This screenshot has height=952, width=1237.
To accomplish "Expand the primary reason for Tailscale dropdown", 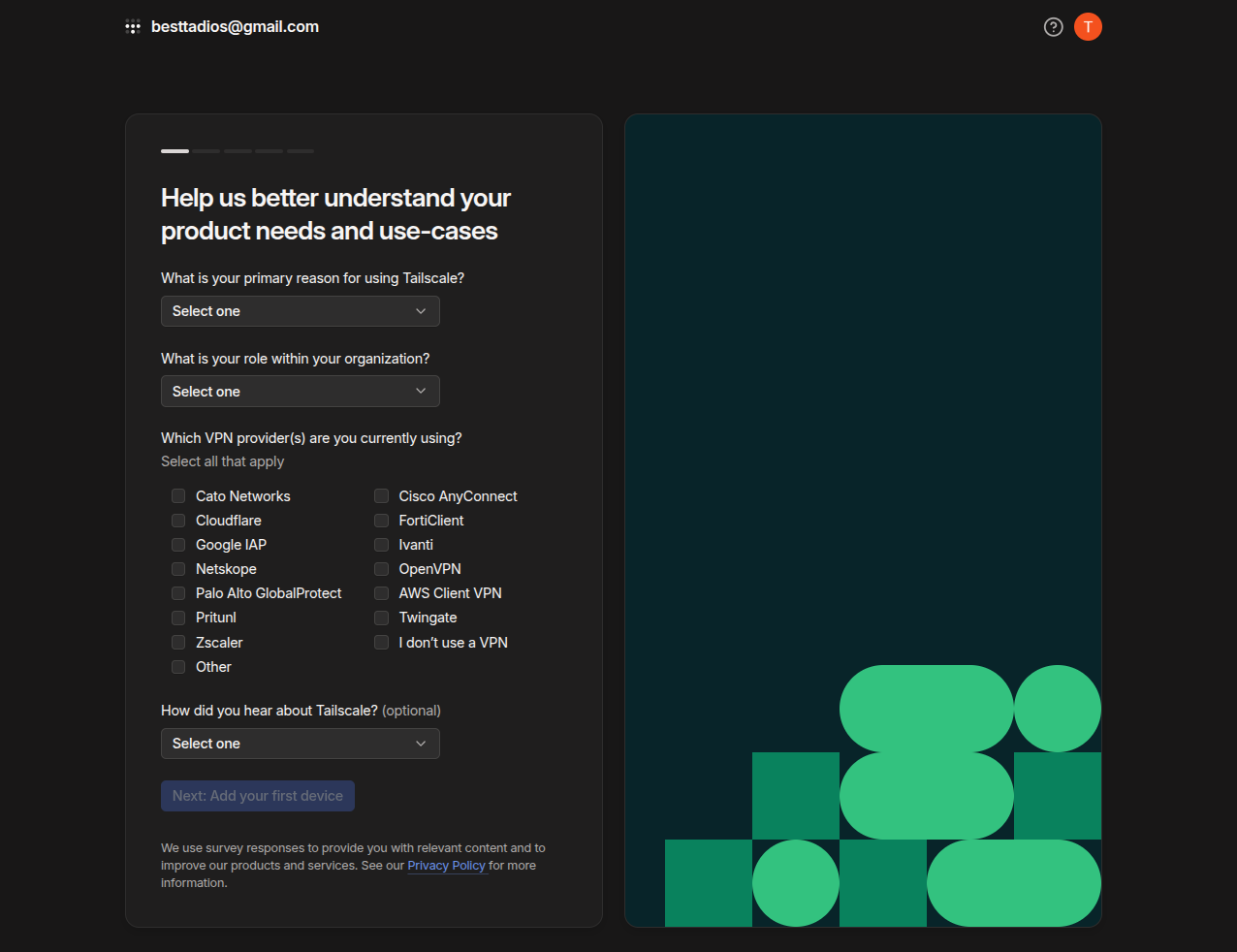I will tap(300, 311).
